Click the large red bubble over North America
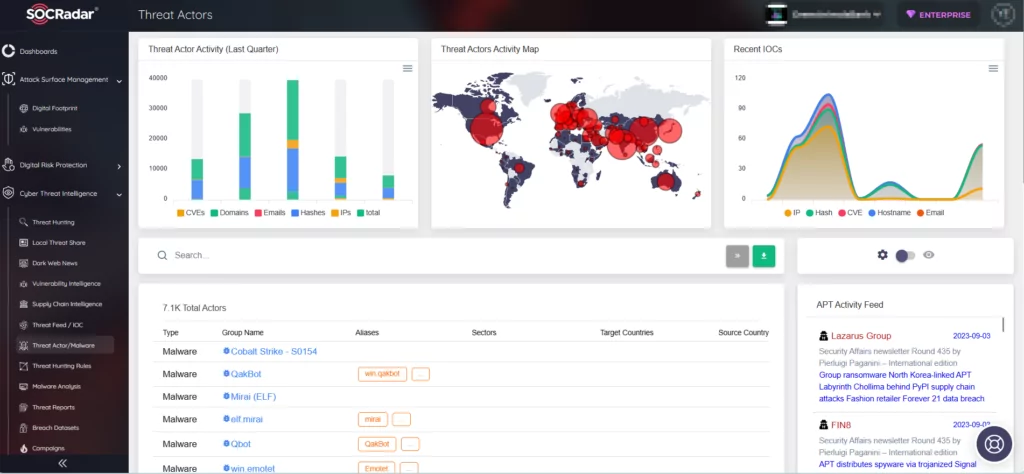The height and width of the screenshot is (474, 1024). point(487,128)
